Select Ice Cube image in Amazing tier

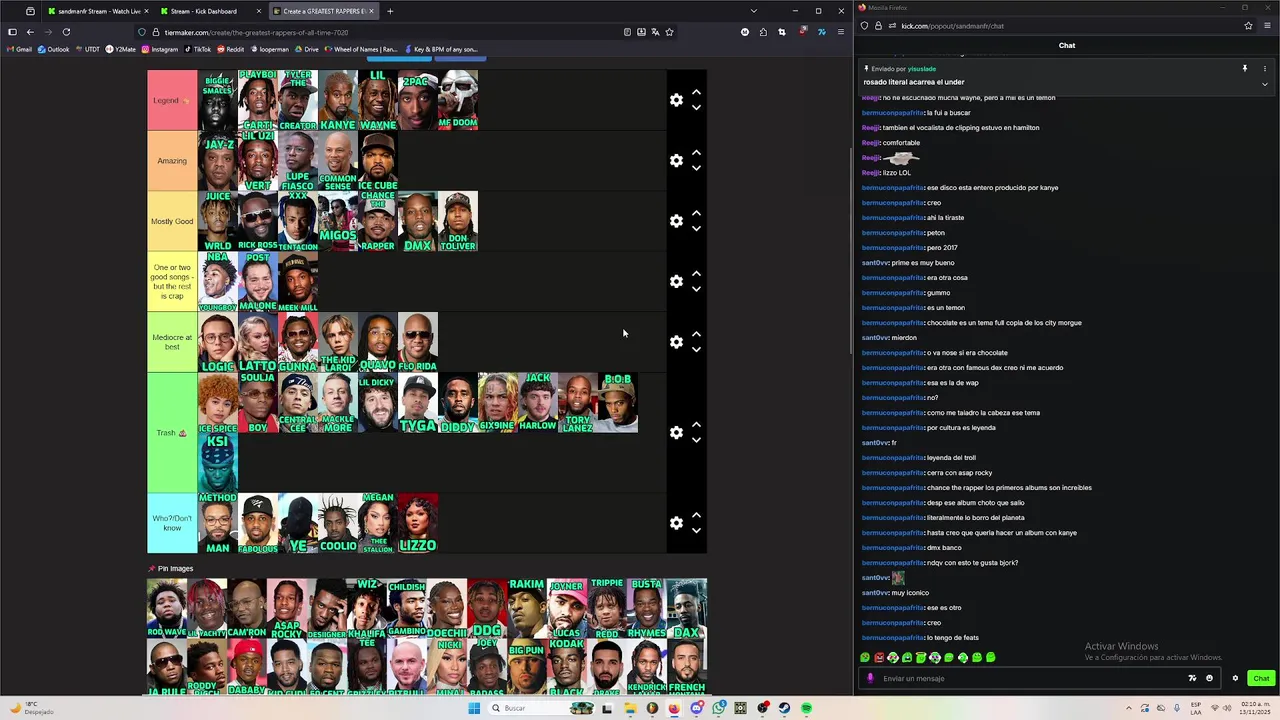pos(378,161)
